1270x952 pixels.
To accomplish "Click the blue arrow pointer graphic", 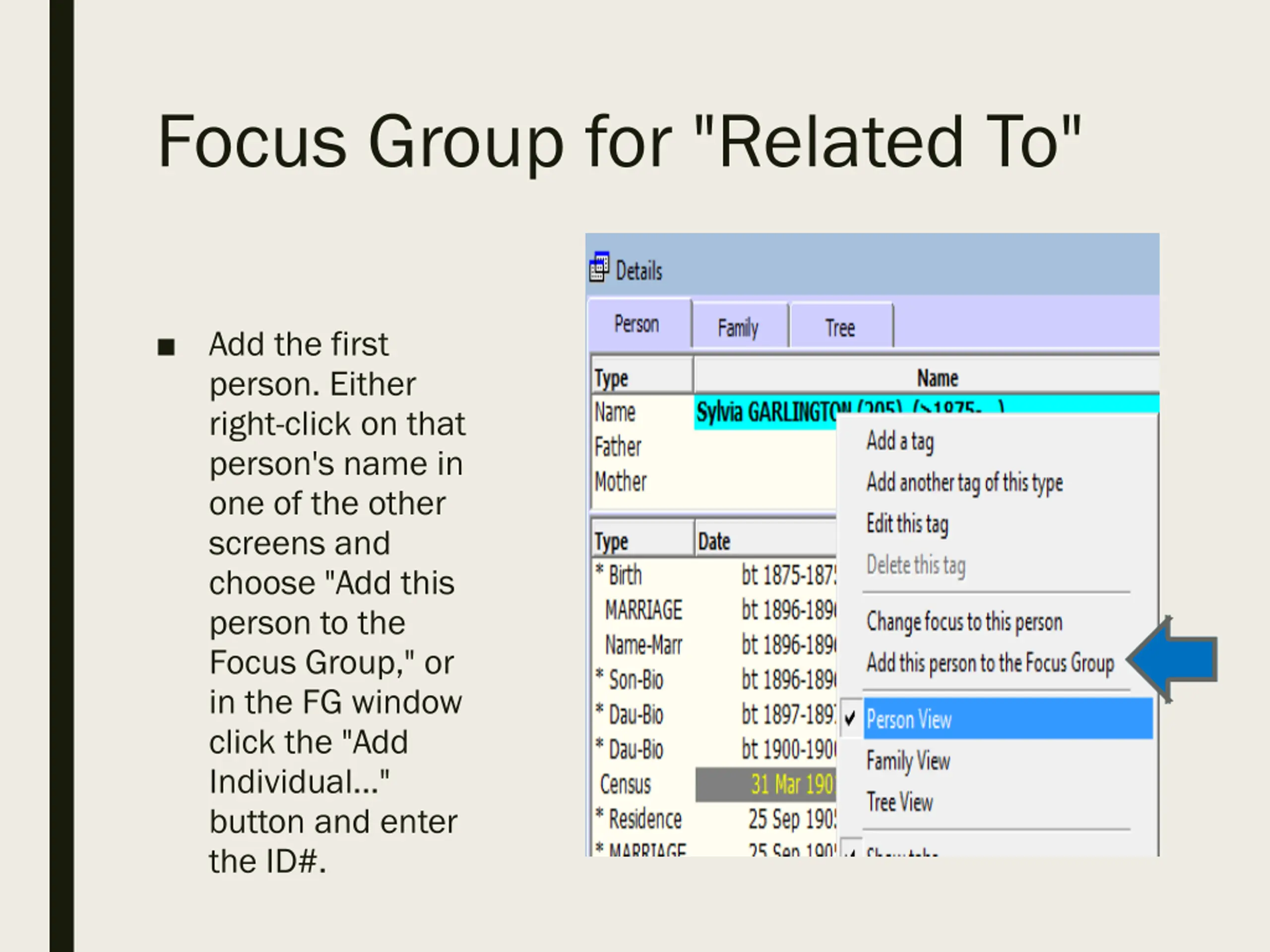I will click(1176, 660).
